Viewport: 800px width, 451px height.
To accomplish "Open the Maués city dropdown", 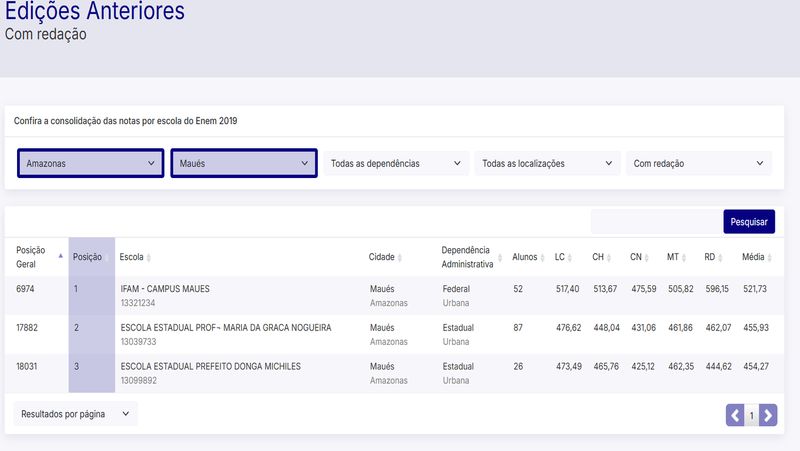I will click(x=244, y=163).
